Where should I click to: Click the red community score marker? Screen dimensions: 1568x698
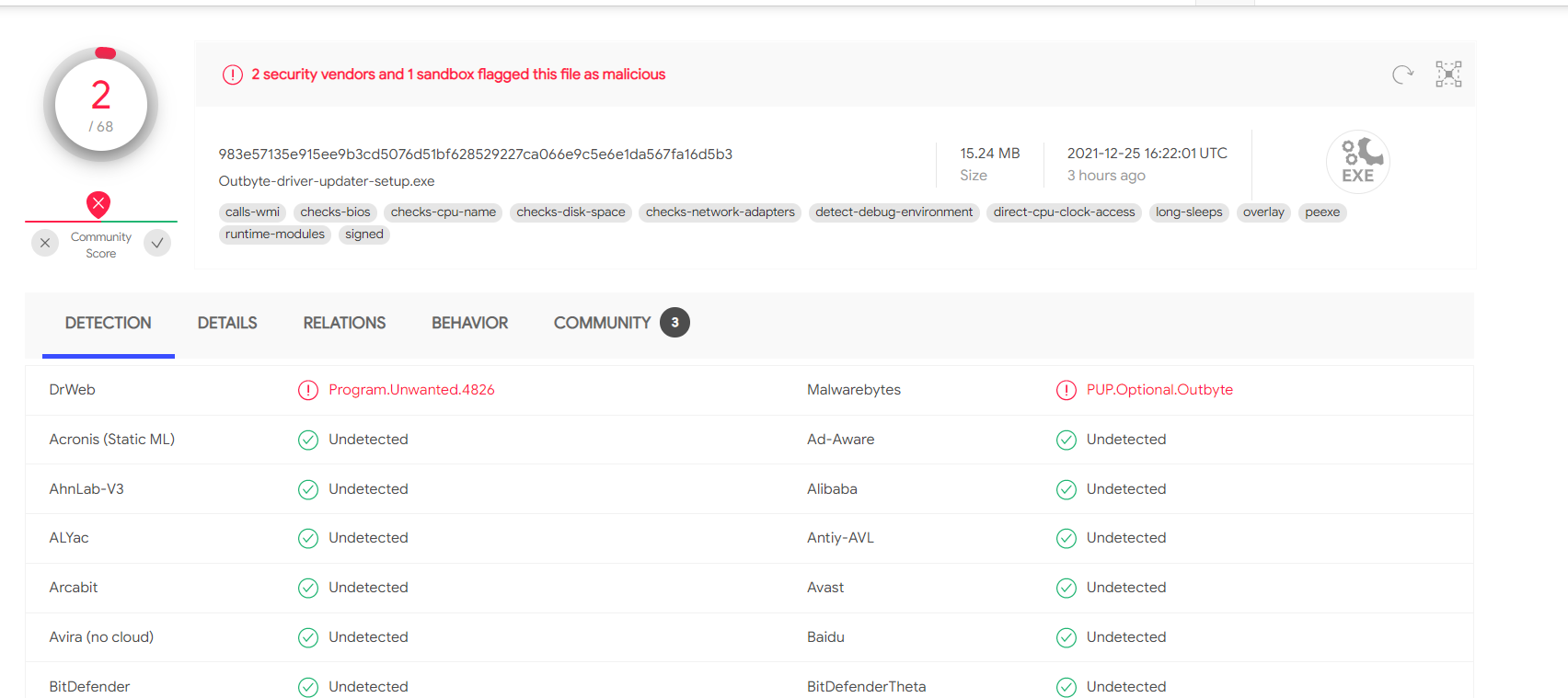pos(98,204)
